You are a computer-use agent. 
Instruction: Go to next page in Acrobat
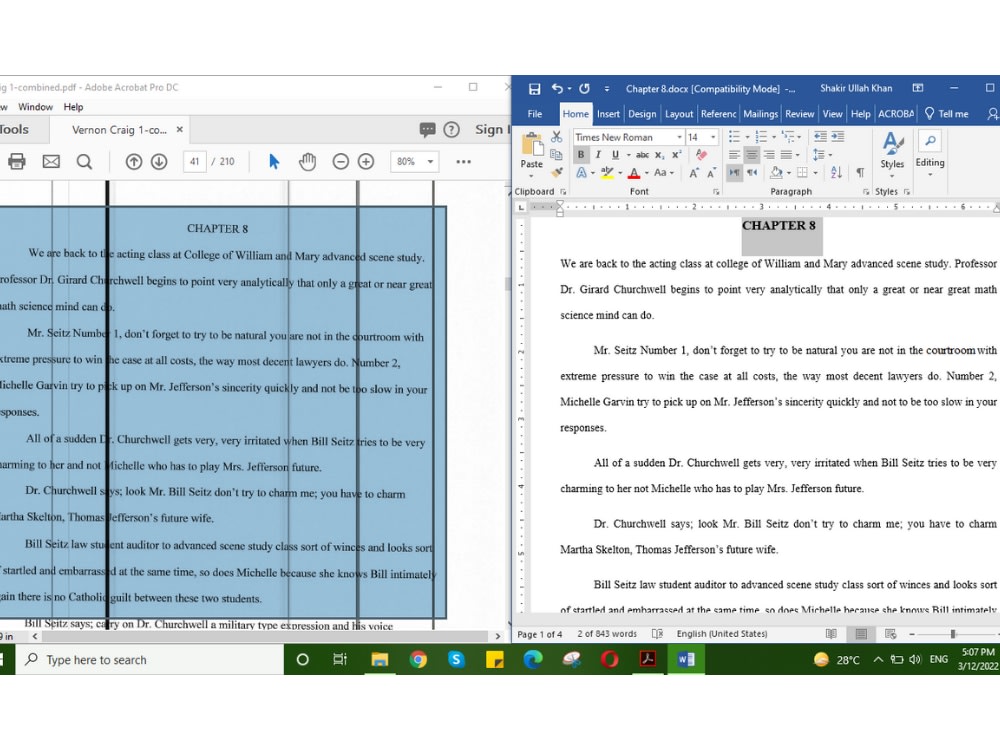[x=159, y=161]
